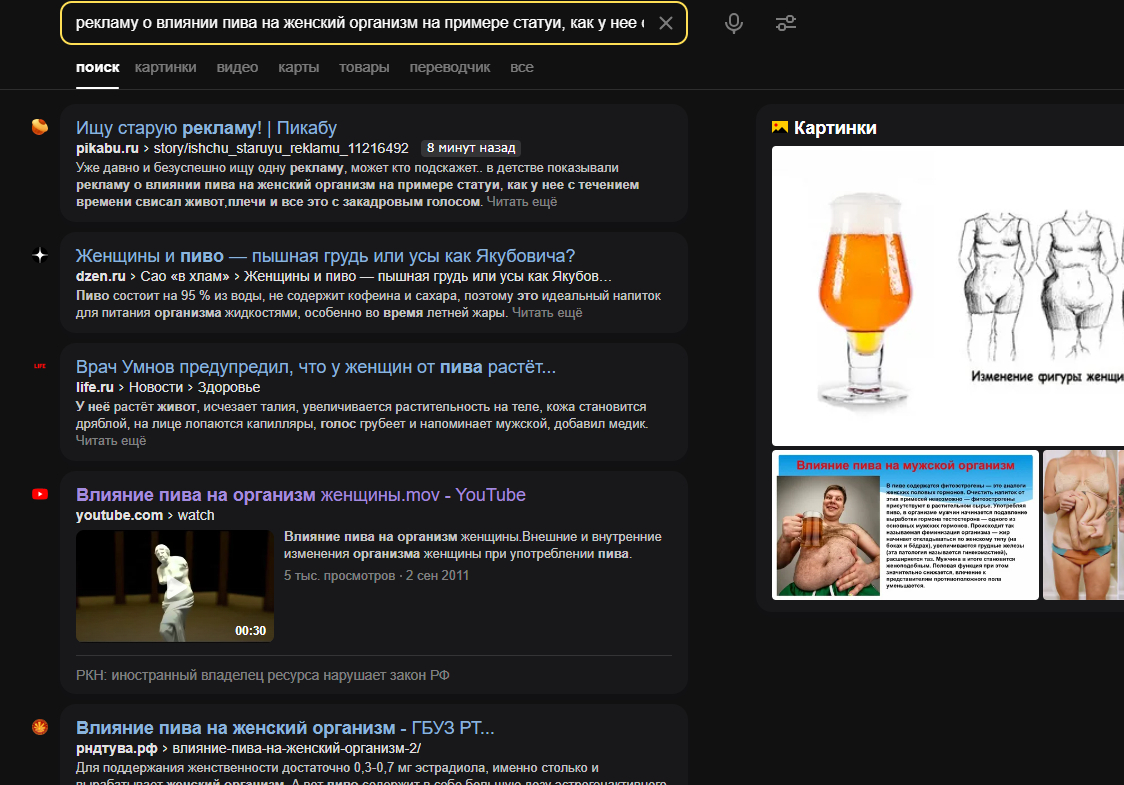Open the товары tab
Viewport: 1124px width, 785px height.
point(364,67)
